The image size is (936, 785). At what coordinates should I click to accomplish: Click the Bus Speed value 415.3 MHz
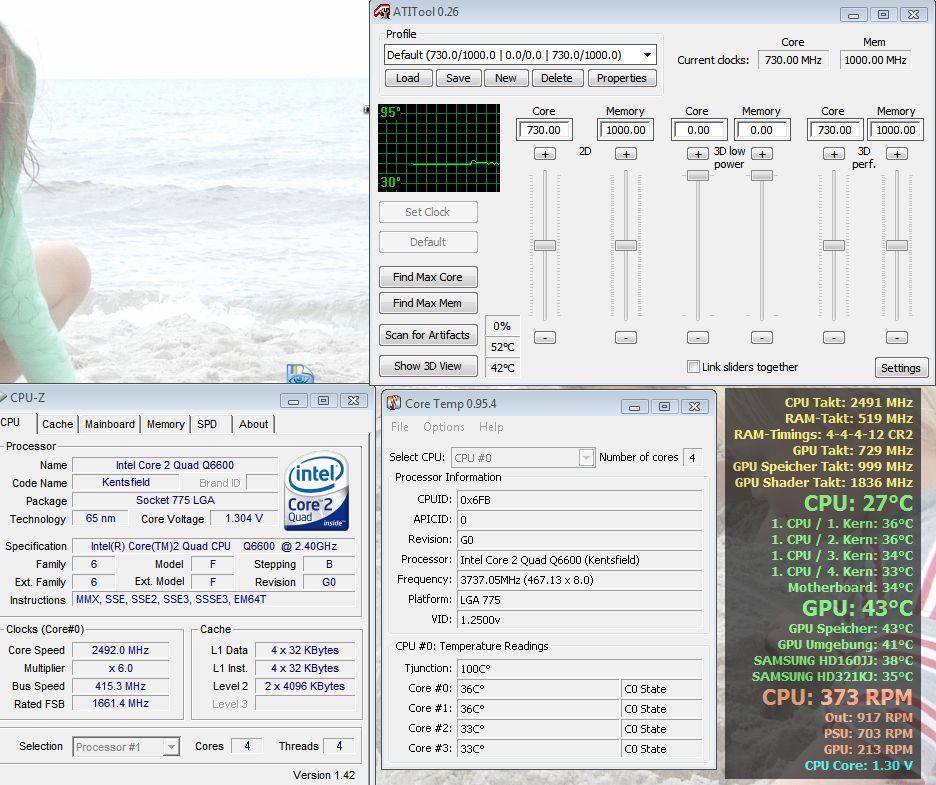121,686
